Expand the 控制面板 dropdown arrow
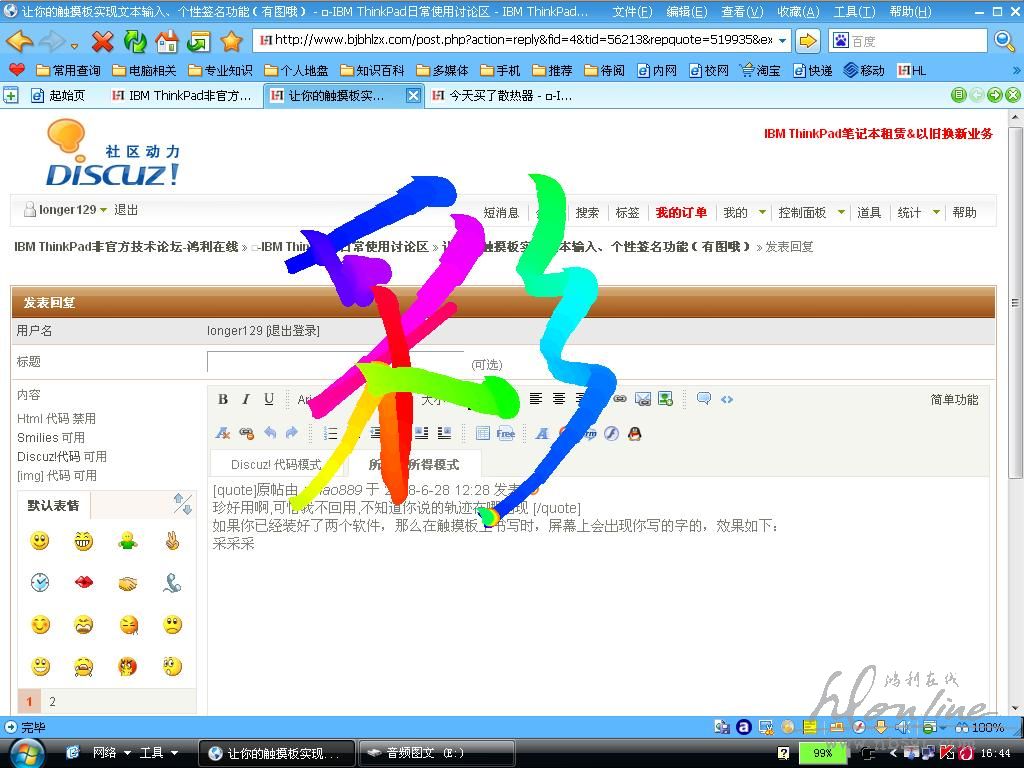The image size is (1024, 768). tap(841, 212)
